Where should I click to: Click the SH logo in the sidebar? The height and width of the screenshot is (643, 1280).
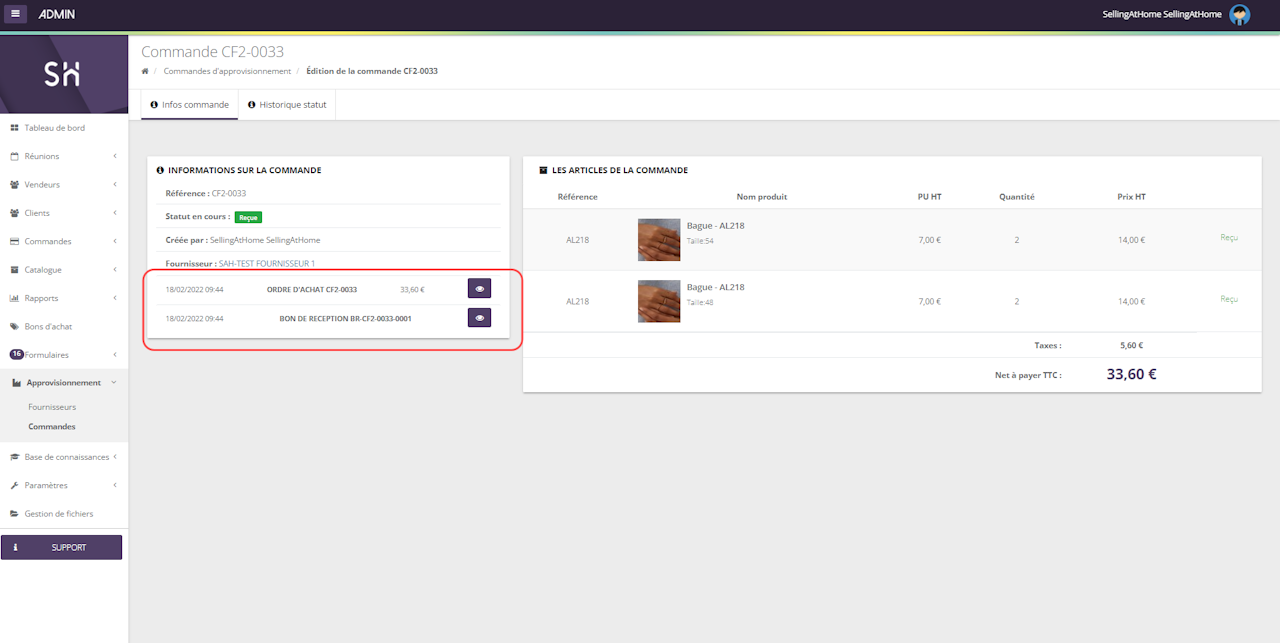(63, 74)
